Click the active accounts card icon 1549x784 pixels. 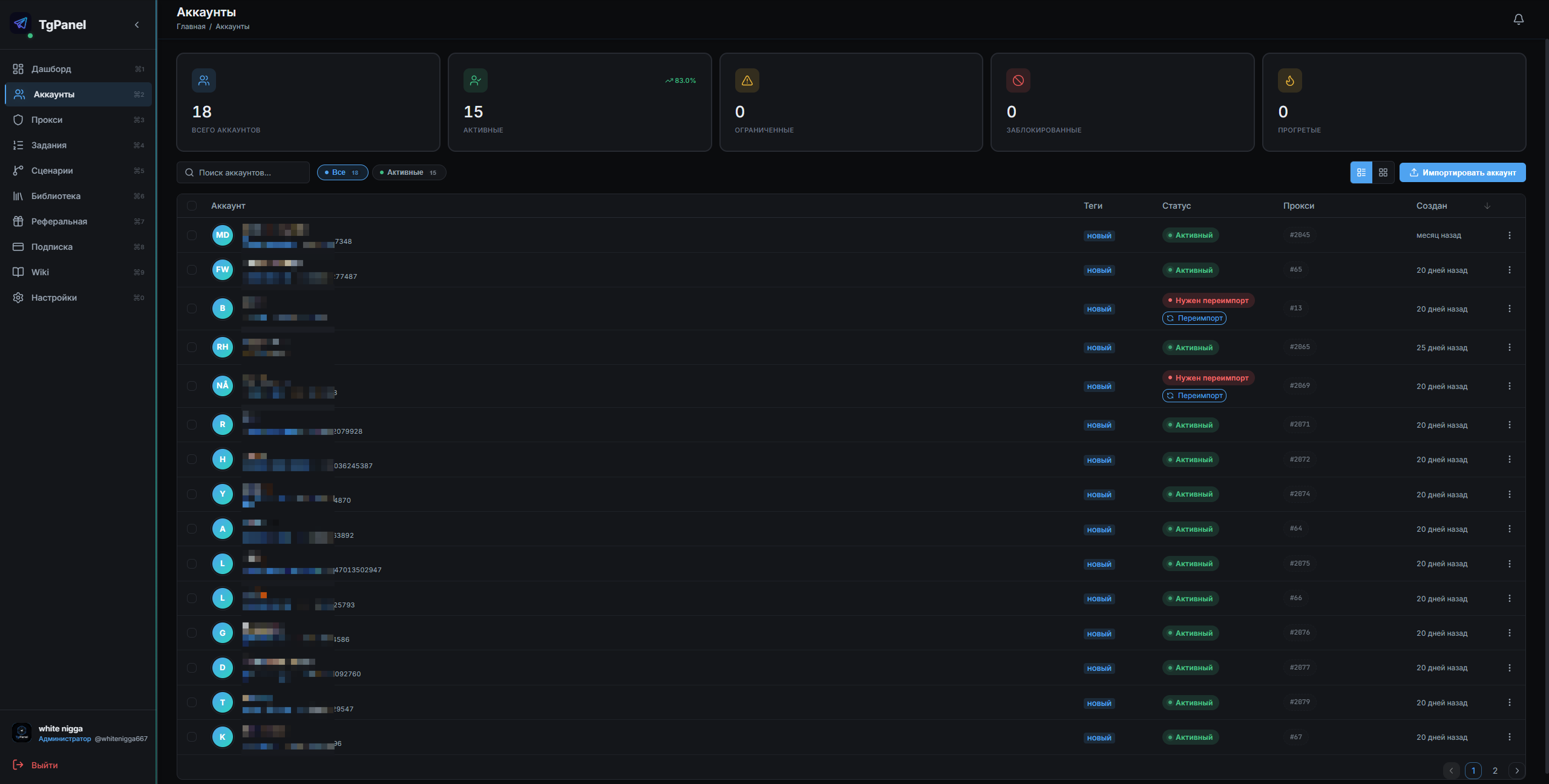click(x=476, y=80)
